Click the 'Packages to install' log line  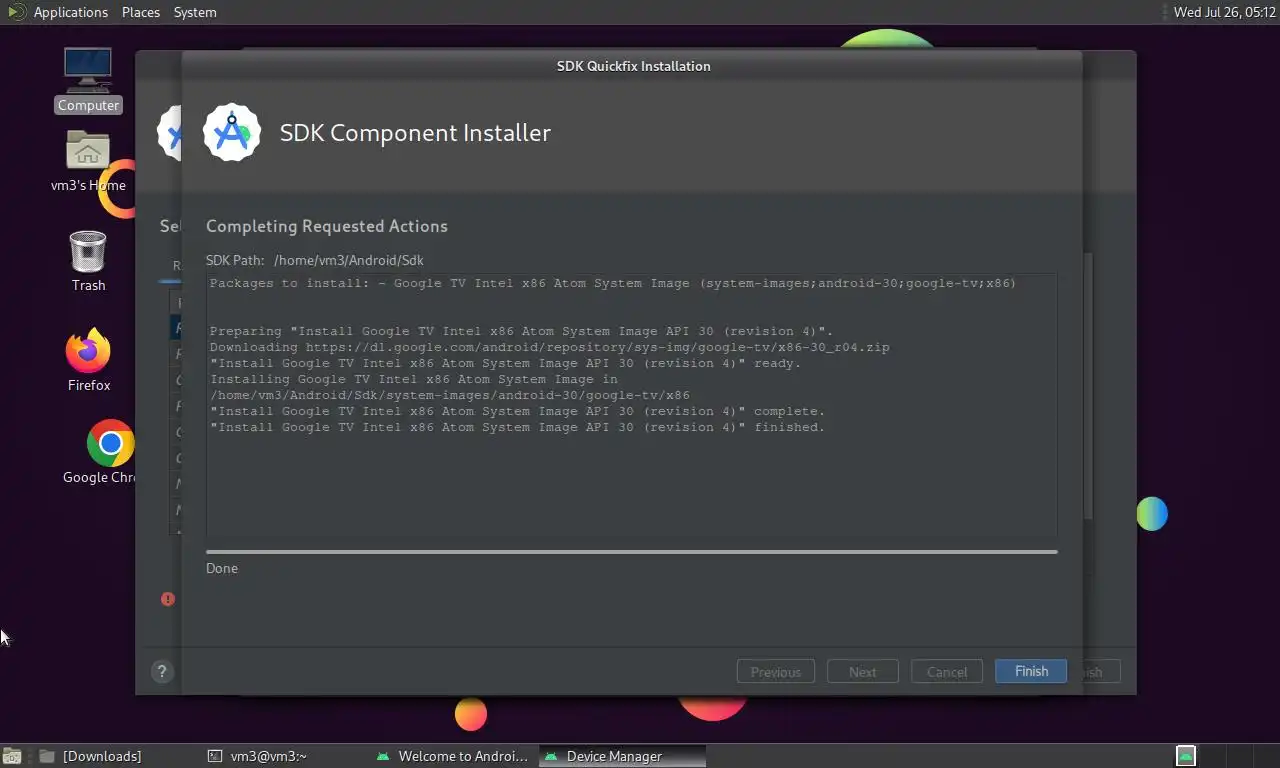[612, 283]
